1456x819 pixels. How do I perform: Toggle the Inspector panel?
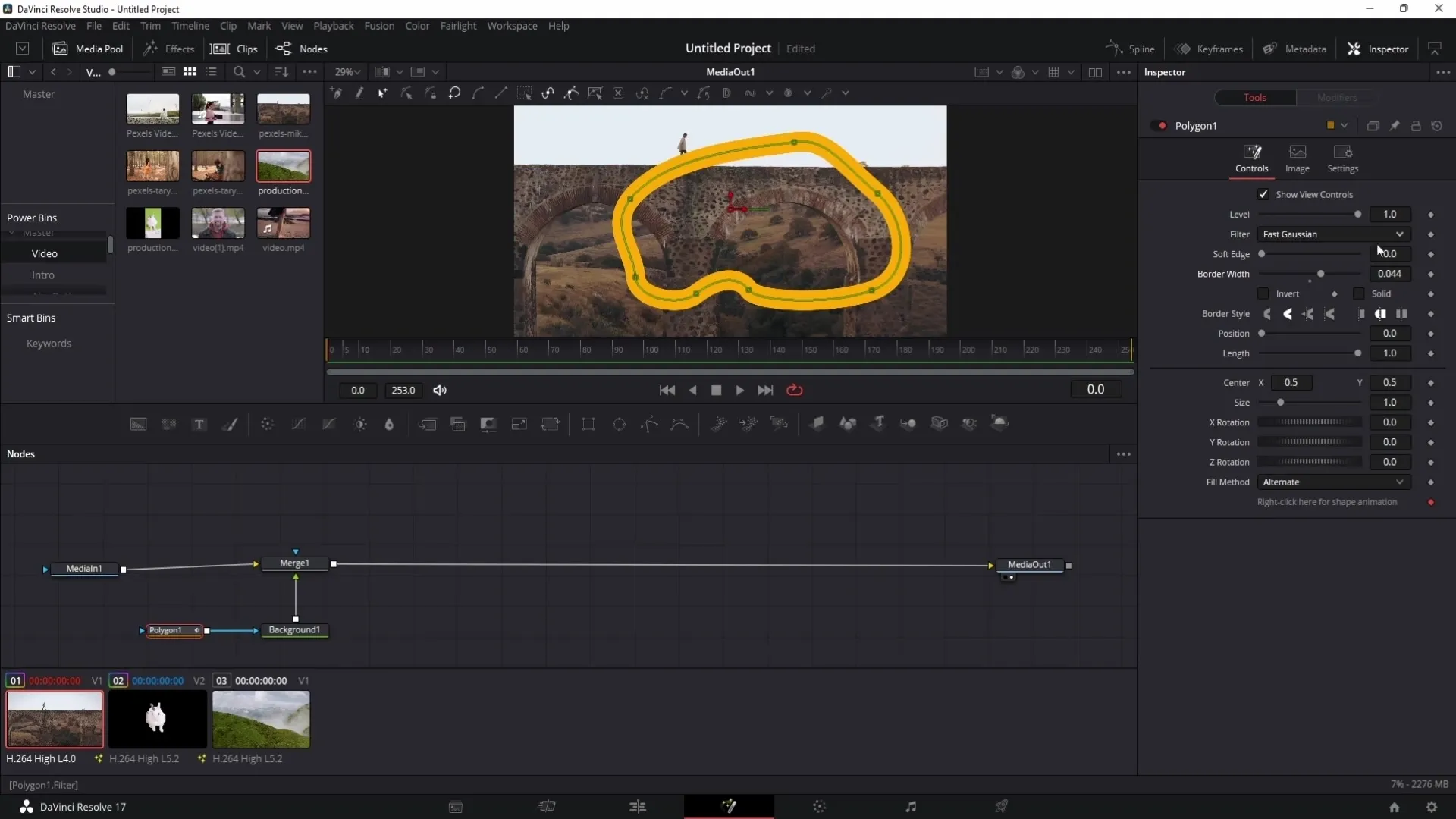tap(1378, 49)
